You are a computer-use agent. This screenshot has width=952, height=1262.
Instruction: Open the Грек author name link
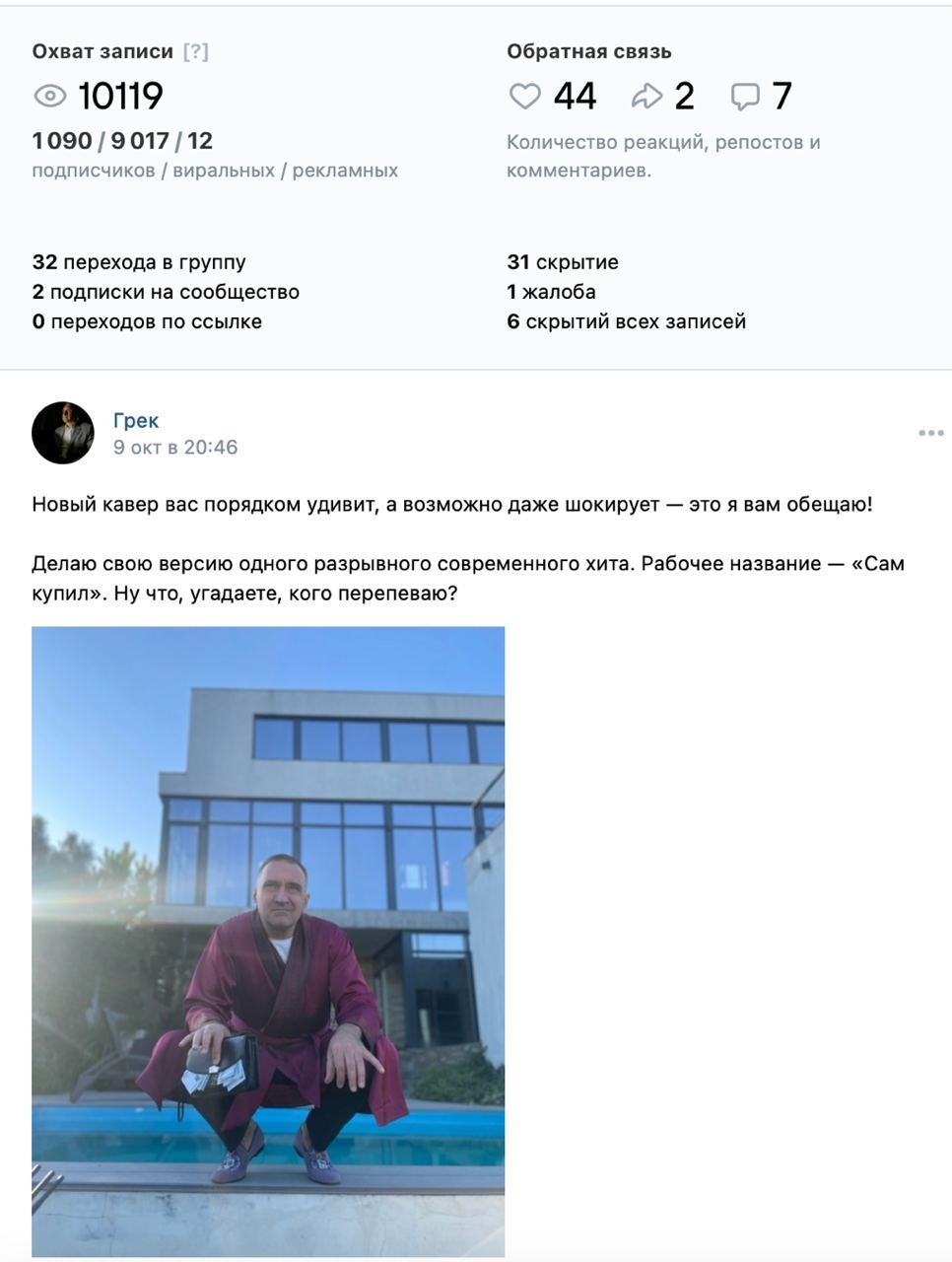click(136, 420)
